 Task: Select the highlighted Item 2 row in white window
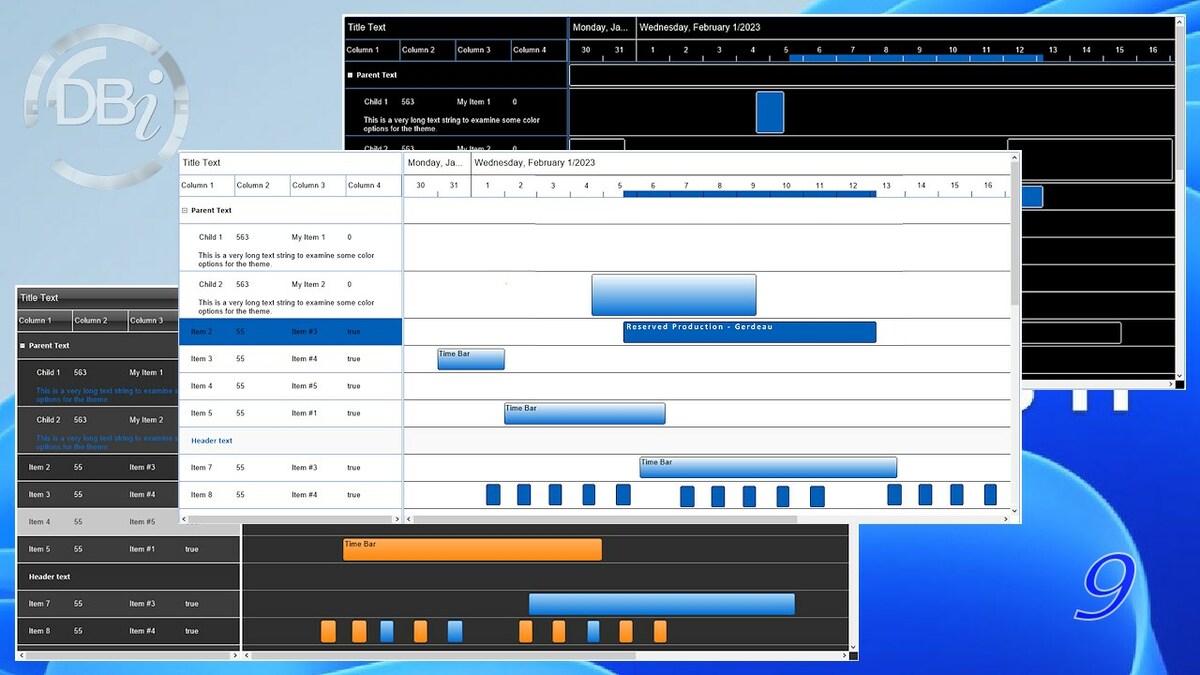coord(291,332)
